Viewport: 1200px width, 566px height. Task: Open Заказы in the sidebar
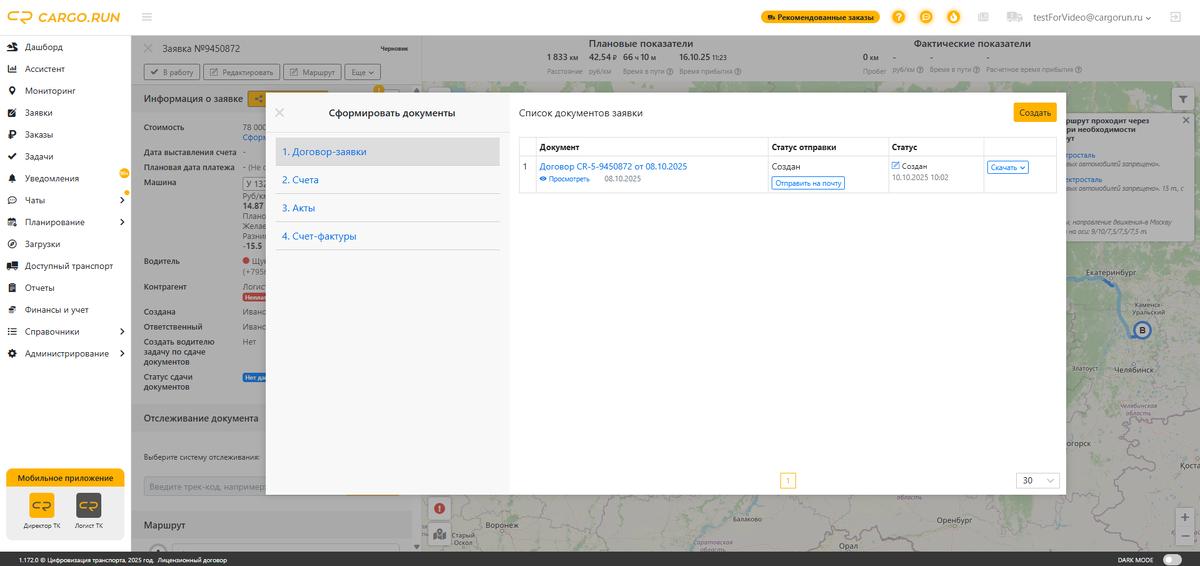pyautogui.click(x=65, y=135)
